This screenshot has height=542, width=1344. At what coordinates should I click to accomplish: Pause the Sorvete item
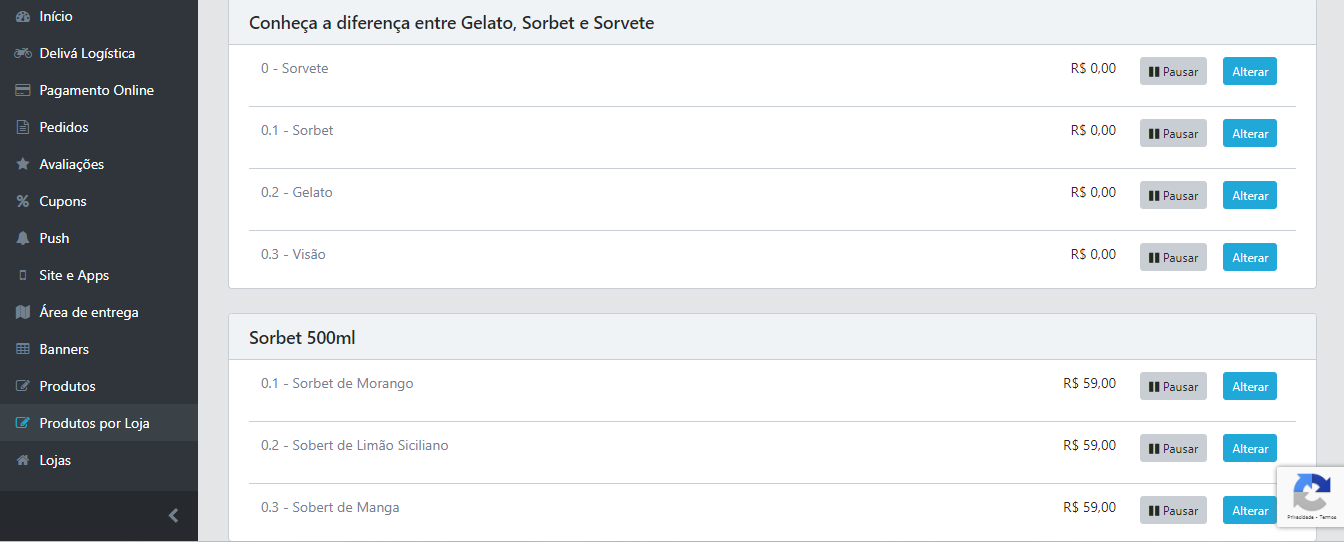(x=1173, y=71)
